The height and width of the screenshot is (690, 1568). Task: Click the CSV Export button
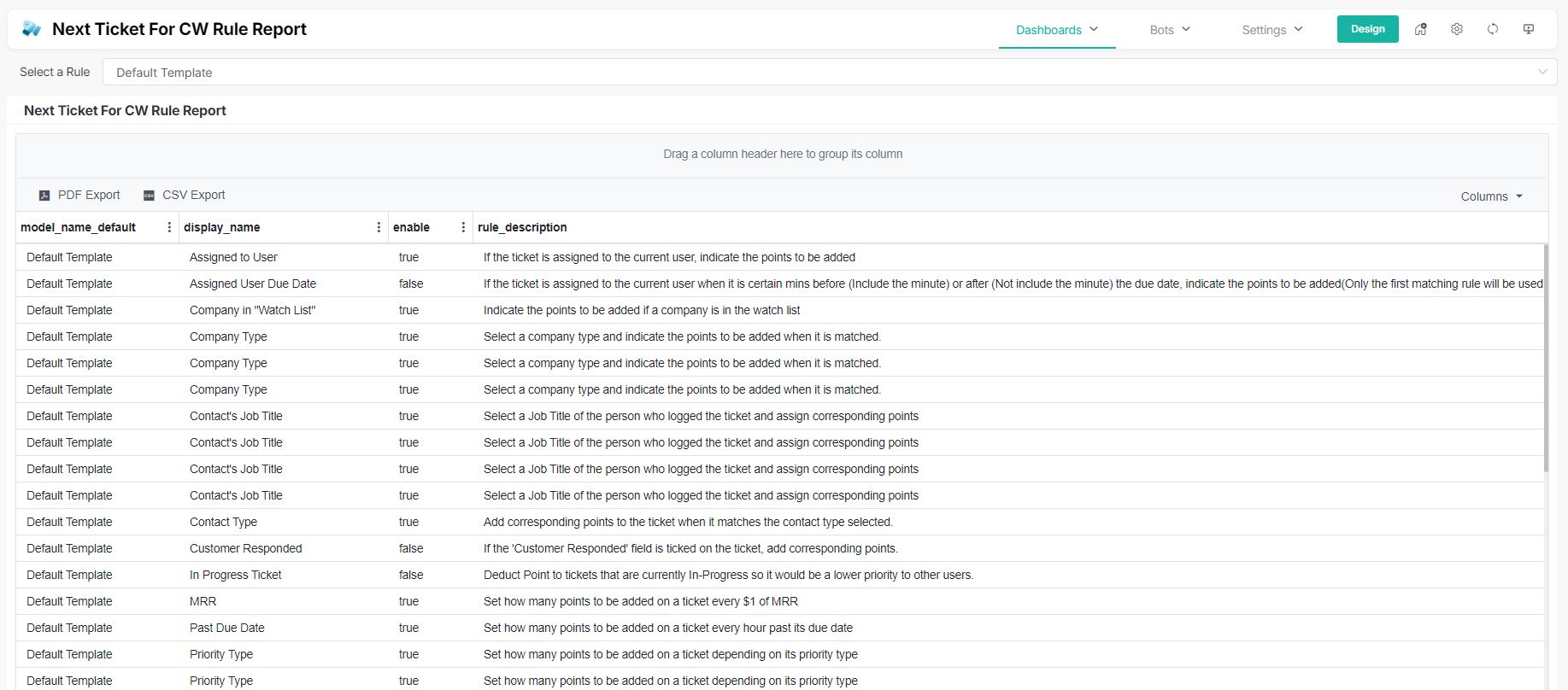click(x=184, y=196)
